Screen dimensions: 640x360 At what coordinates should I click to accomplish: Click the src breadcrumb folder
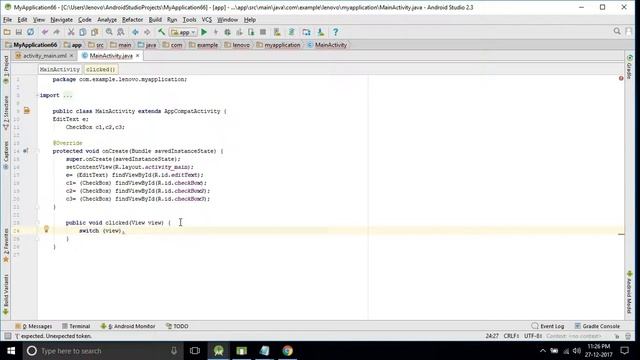coord(96,45)
